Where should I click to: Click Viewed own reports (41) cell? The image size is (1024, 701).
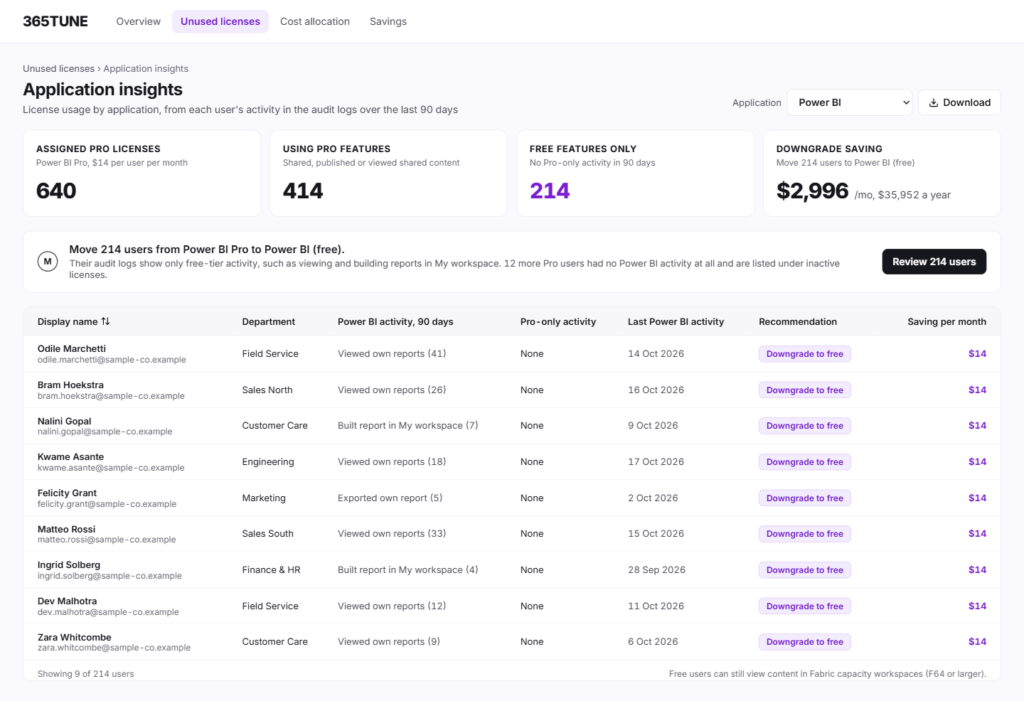pyautogui.click(x=392, y=353)
